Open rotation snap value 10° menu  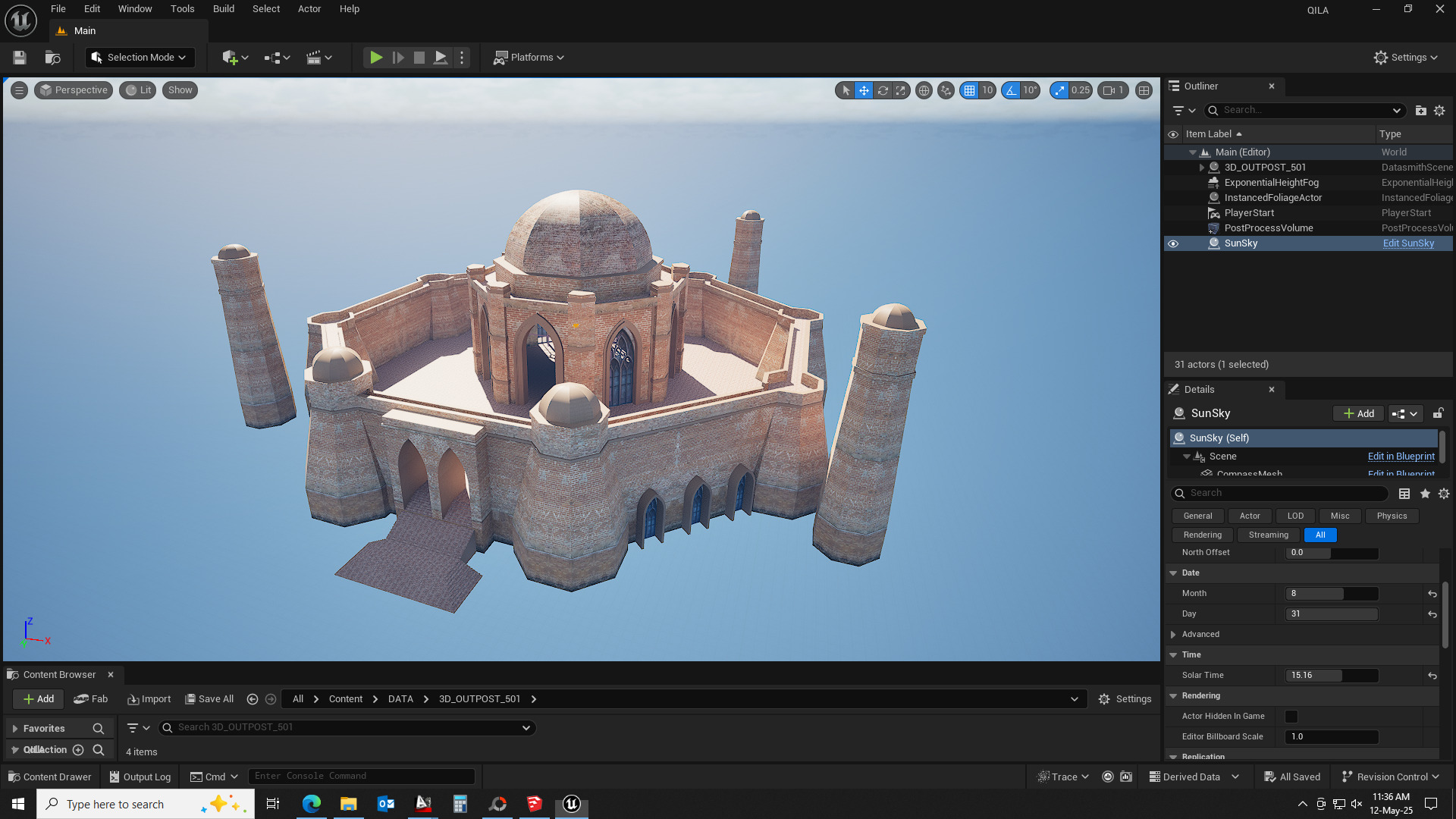[1030, 90]
